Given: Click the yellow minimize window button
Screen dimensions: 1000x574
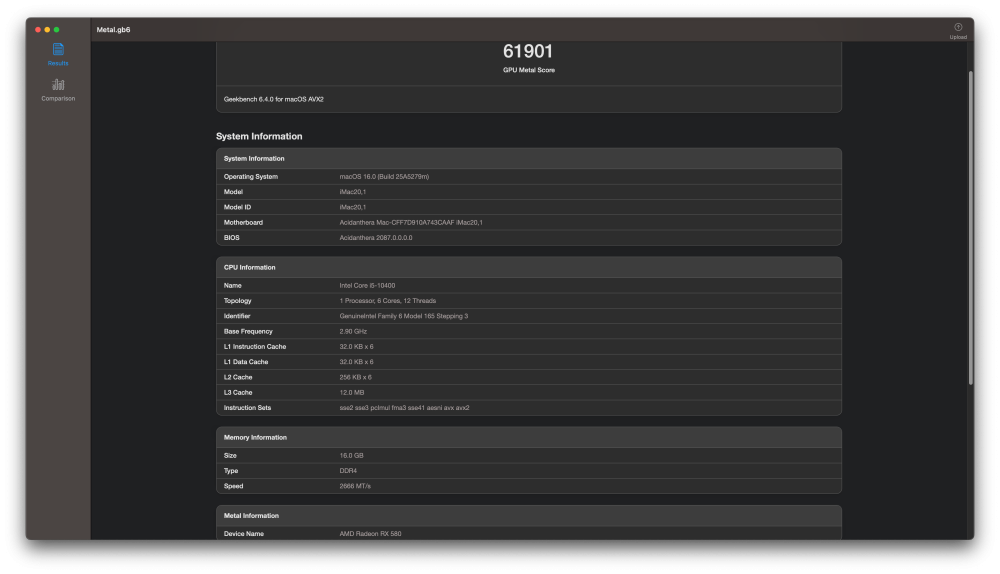Looking at the screenshot, I should (x=47, y=30).
